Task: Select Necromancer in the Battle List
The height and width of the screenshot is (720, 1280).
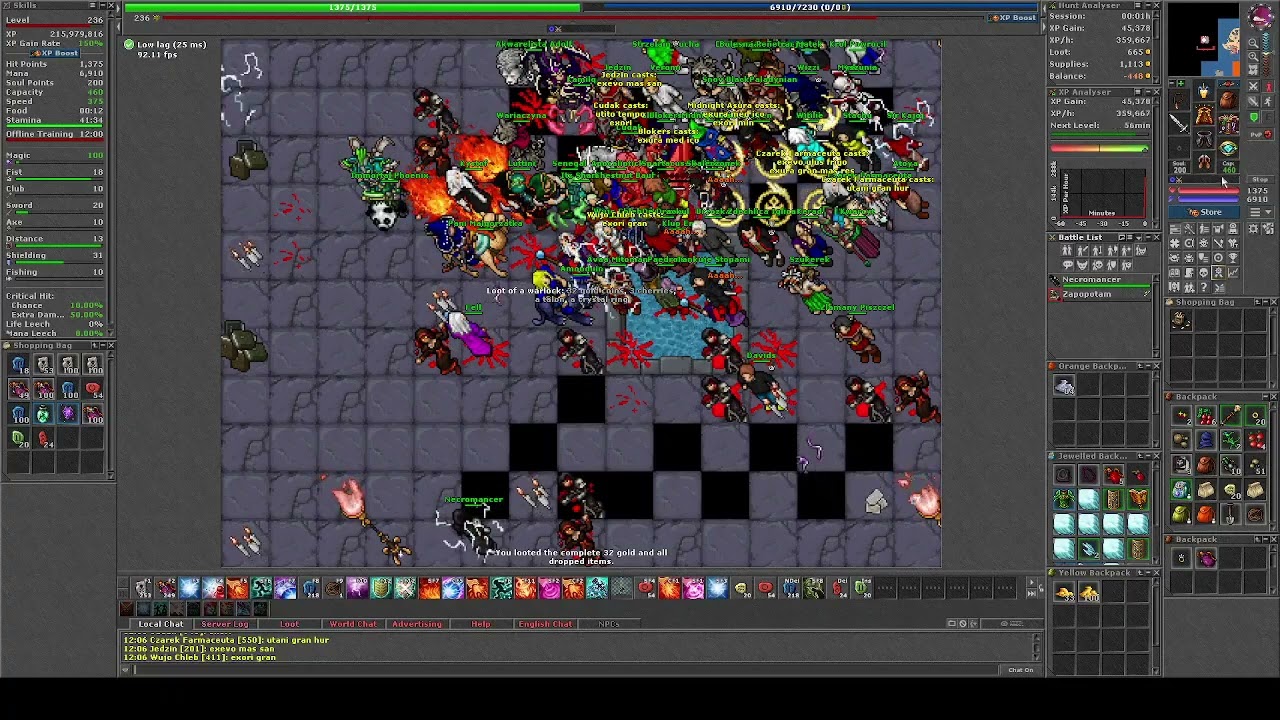Action: click(x=1100, y=281)
